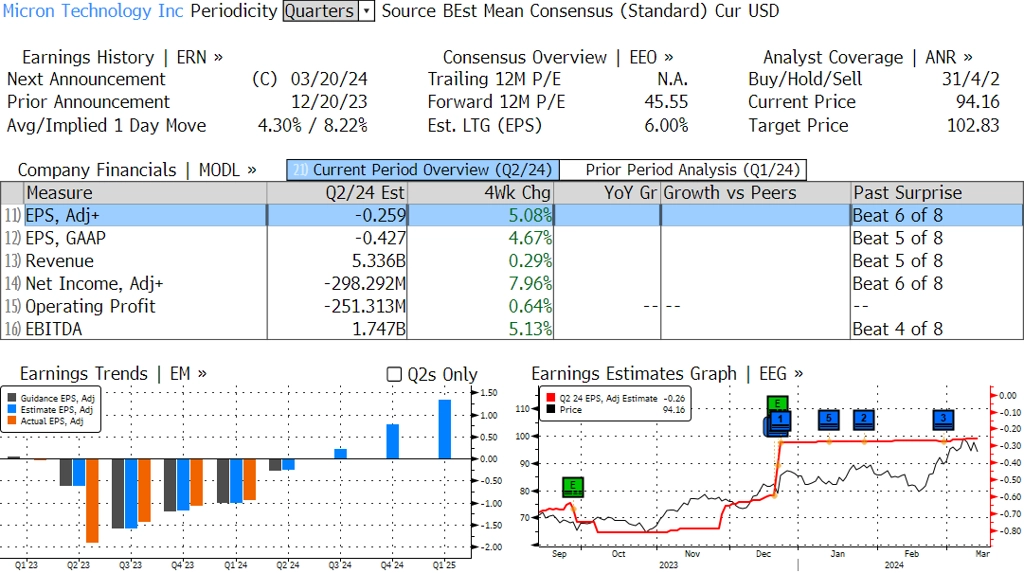Select row 13) Revenue
1024x573 pixels.
[x=512, y=261]
